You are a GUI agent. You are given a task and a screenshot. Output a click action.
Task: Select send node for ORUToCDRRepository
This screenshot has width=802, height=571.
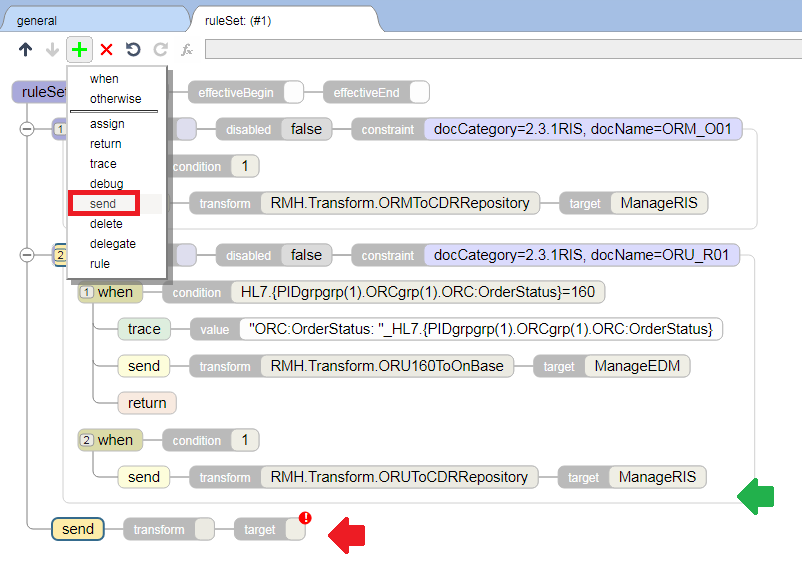tap(144, 477)
